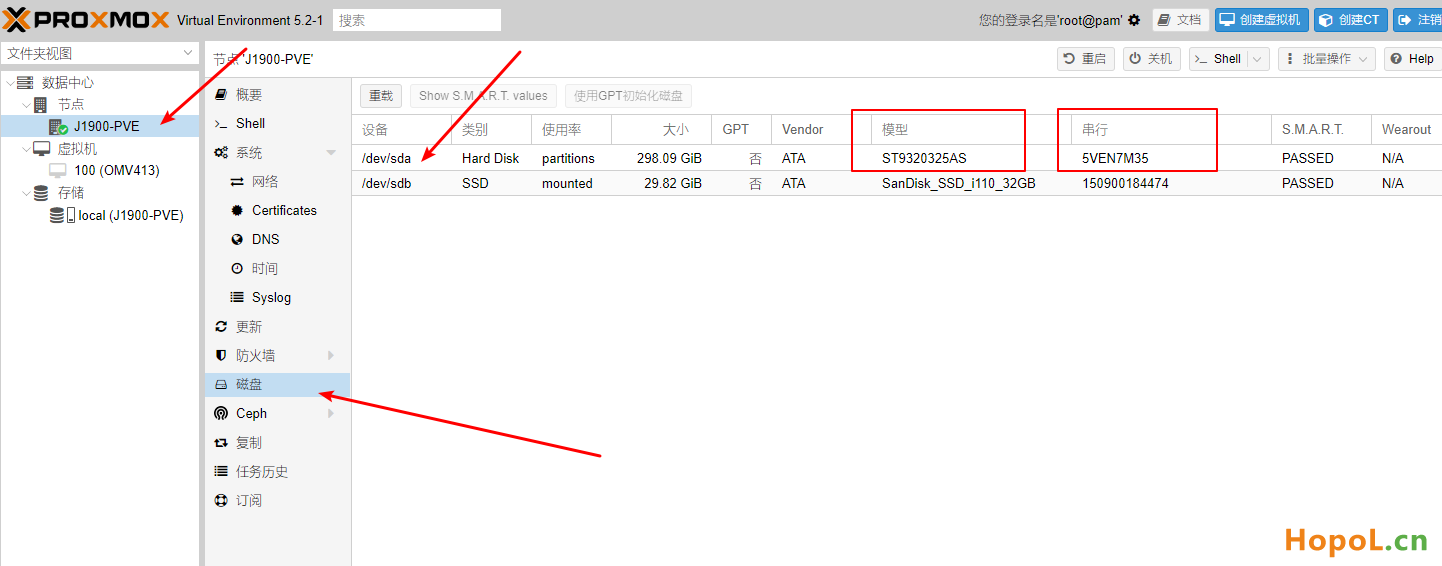Click the 磁盘 disk icon
This screenshot has width=1442, height=566.
coord(221,385)
